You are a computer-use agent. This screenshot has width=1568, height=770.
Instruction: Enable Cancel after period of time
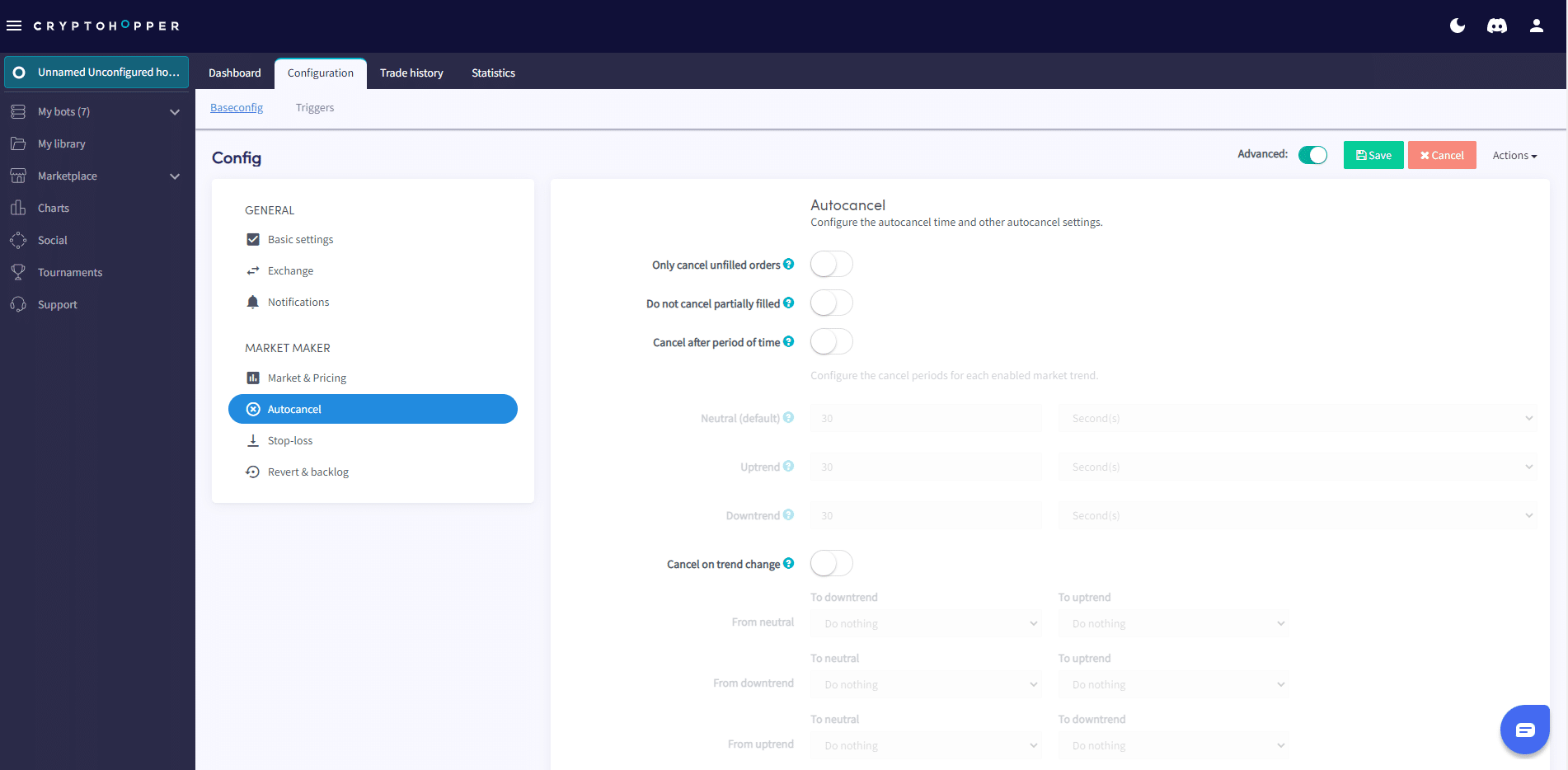pyautogui.click(x=831, y=342)
